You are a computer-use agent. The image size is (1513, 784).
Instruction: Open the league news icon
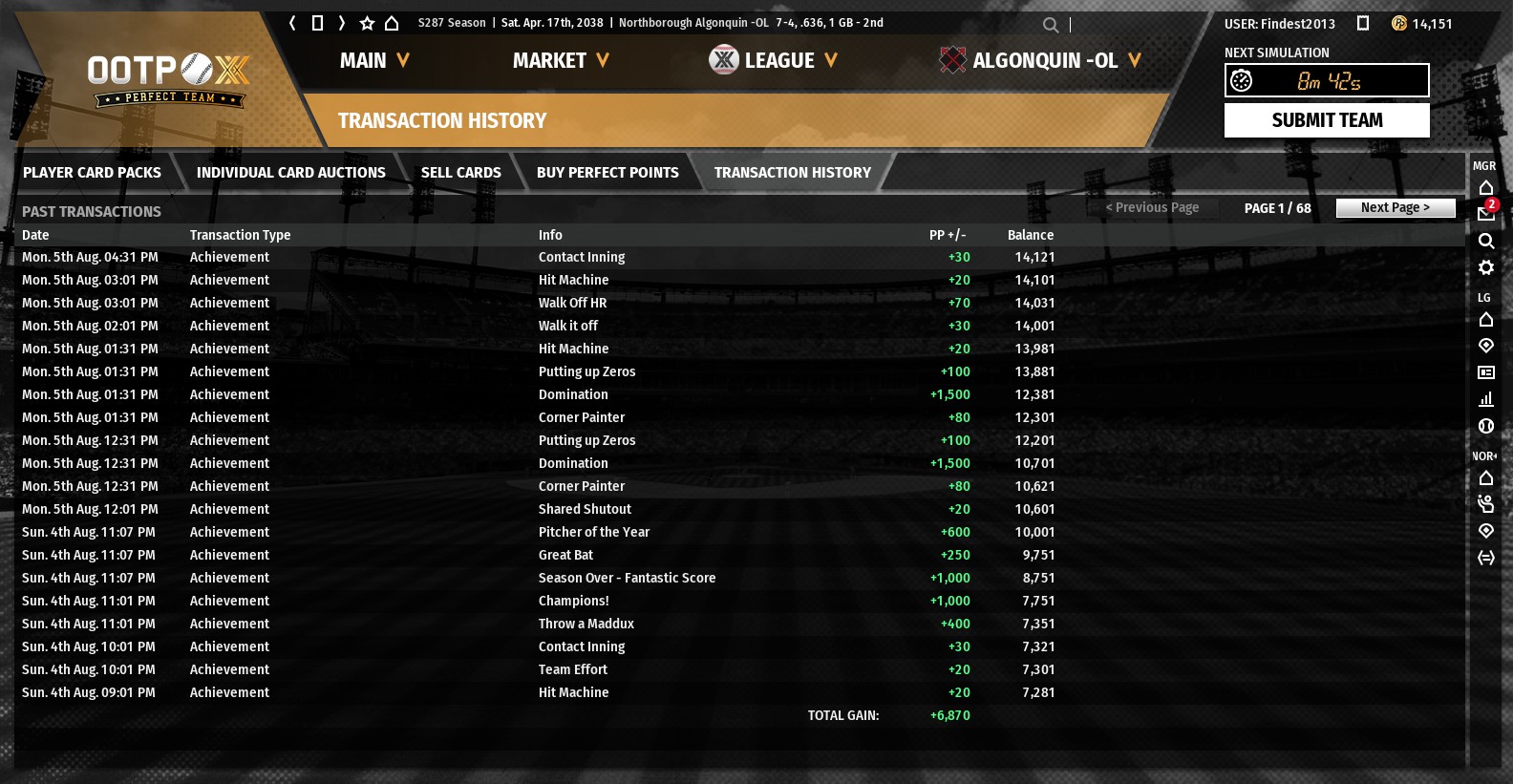1486,372
